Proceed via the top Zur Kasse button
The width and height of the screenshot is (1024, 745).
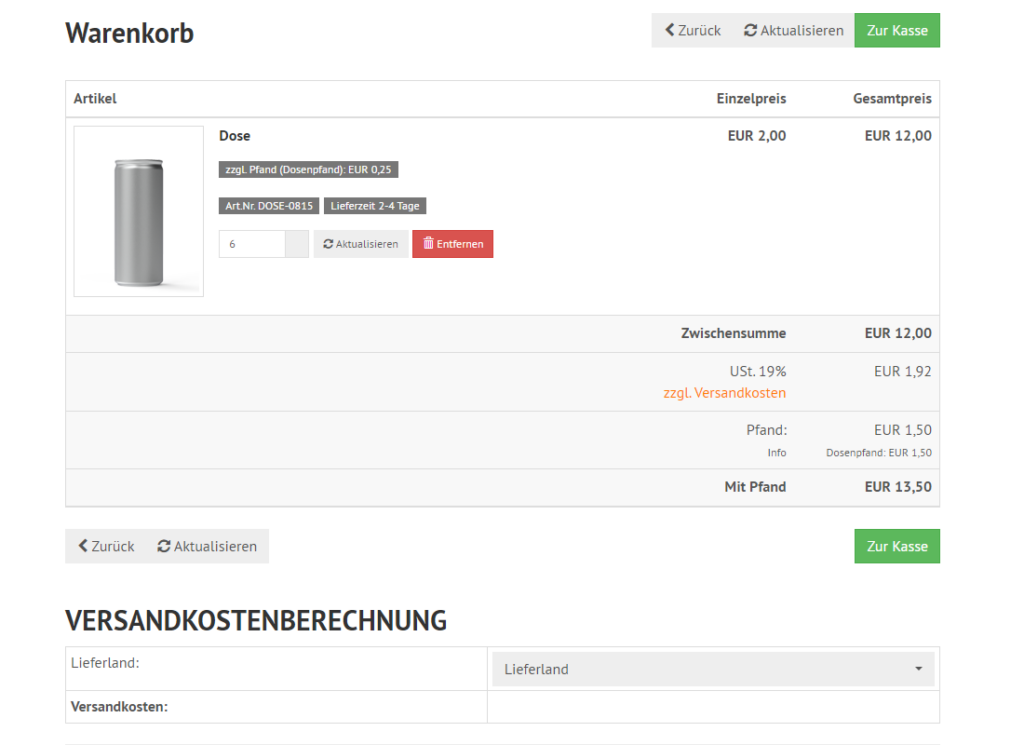[897, 30]
